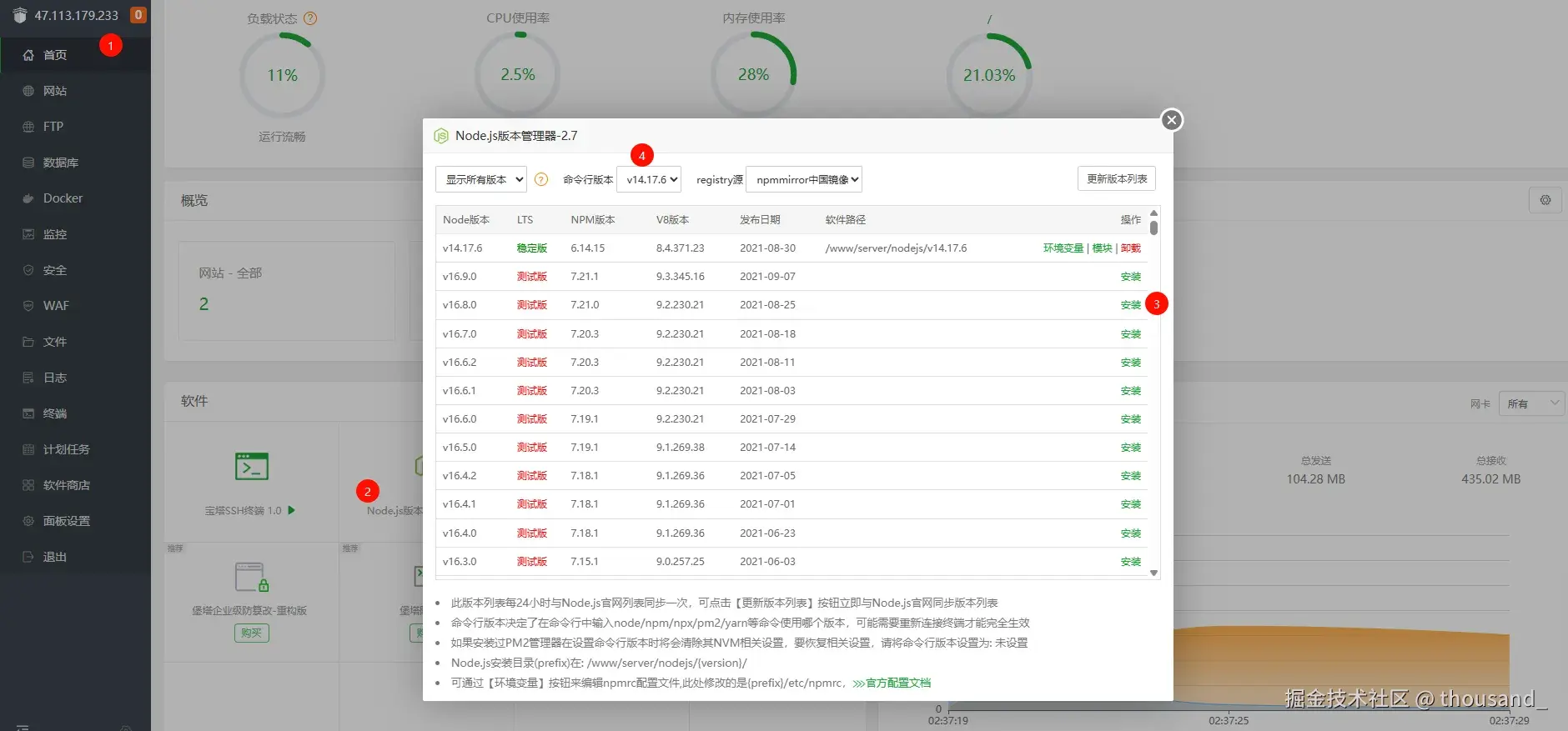Viewport: 1568px width, 731px height.
Task: Open Docker management in sidebar
Action: tap(63, 198)
